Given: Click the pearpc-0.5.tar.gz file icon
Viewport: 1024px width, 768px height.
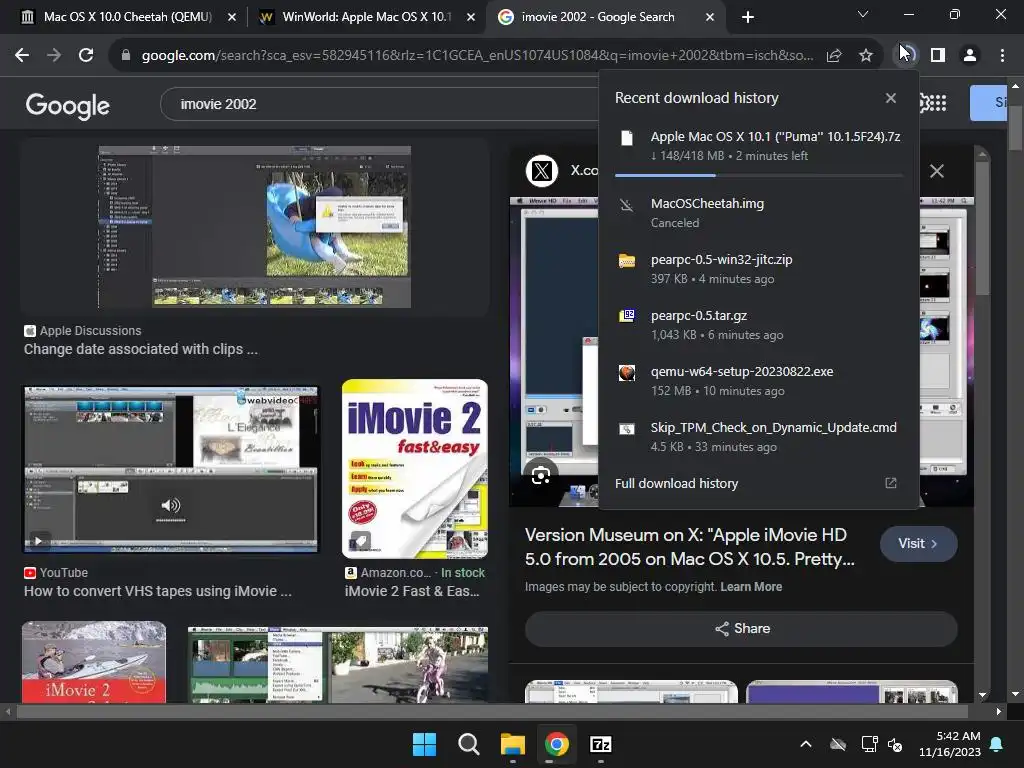Looking at the screenshot, I should click(627, 316).
